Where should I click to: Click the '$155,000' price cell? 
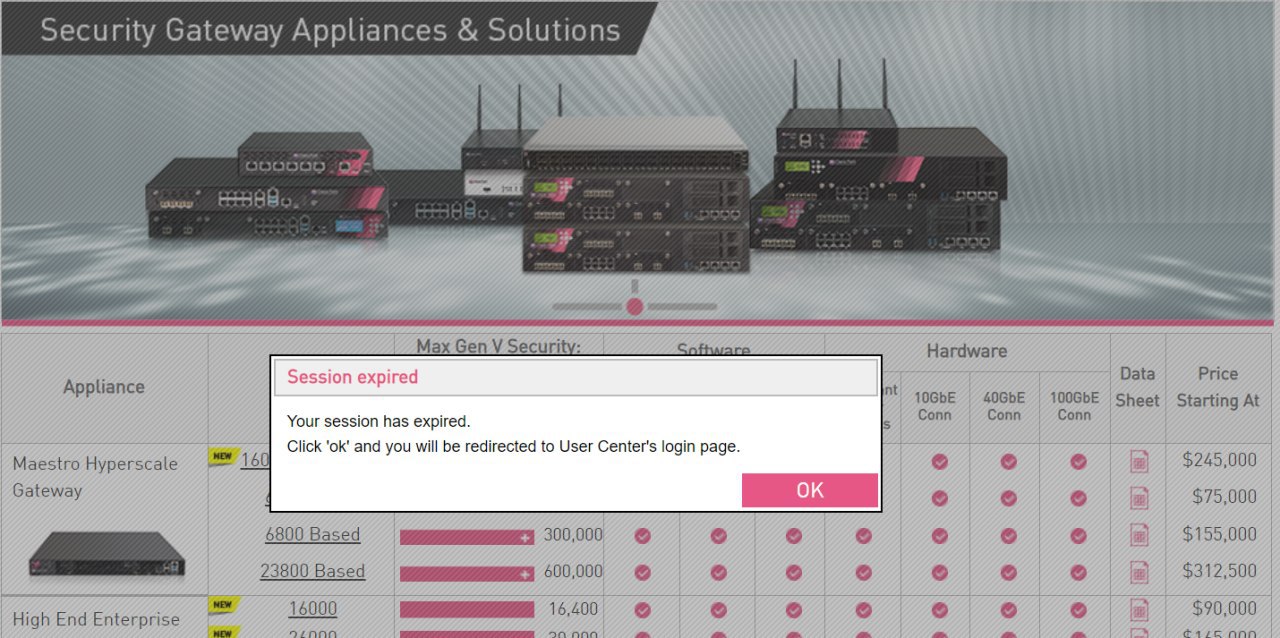(1219, 534)
